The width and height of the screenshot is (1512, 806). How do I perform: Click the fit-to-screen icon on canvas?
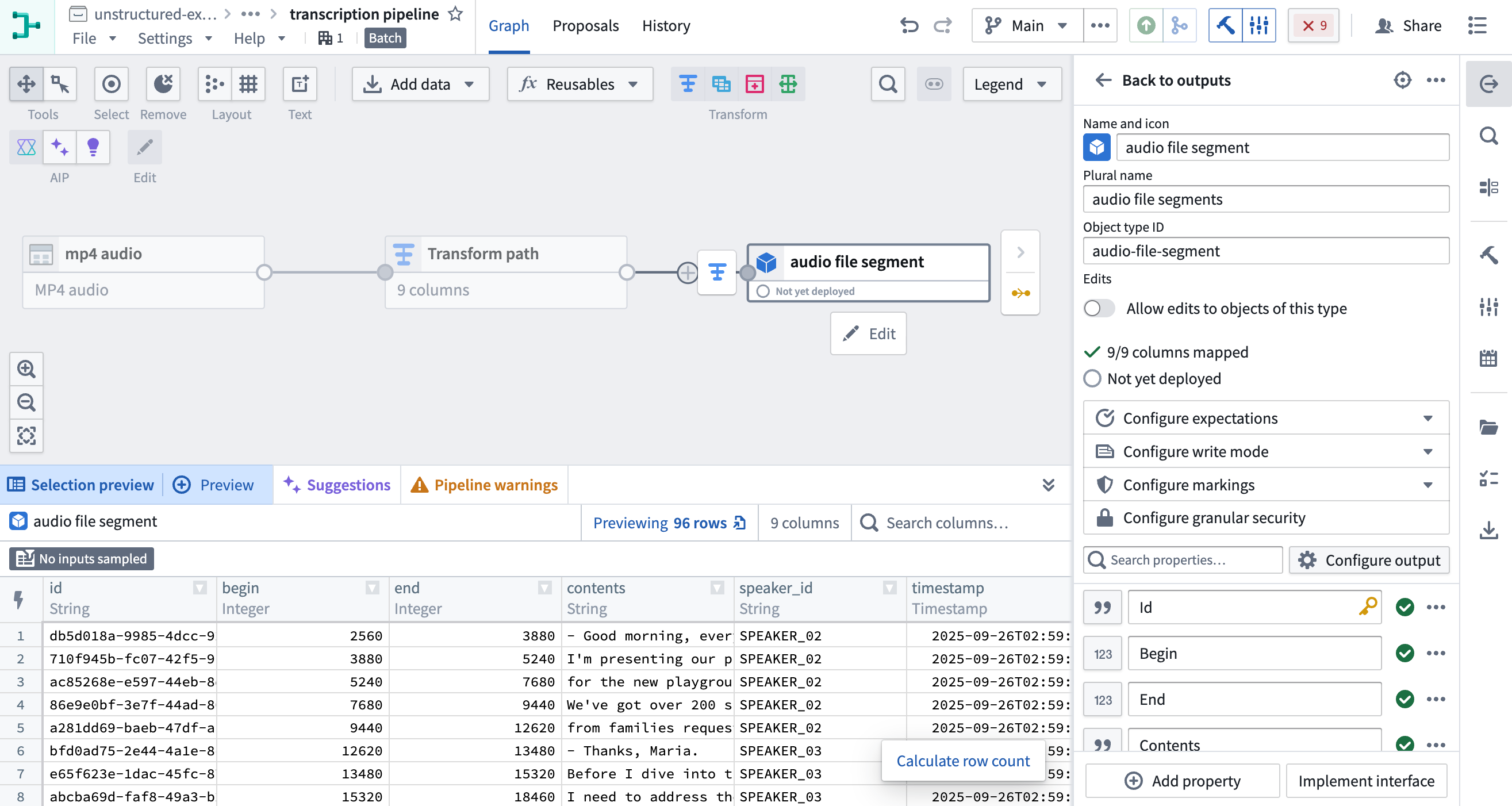[26, 436]
